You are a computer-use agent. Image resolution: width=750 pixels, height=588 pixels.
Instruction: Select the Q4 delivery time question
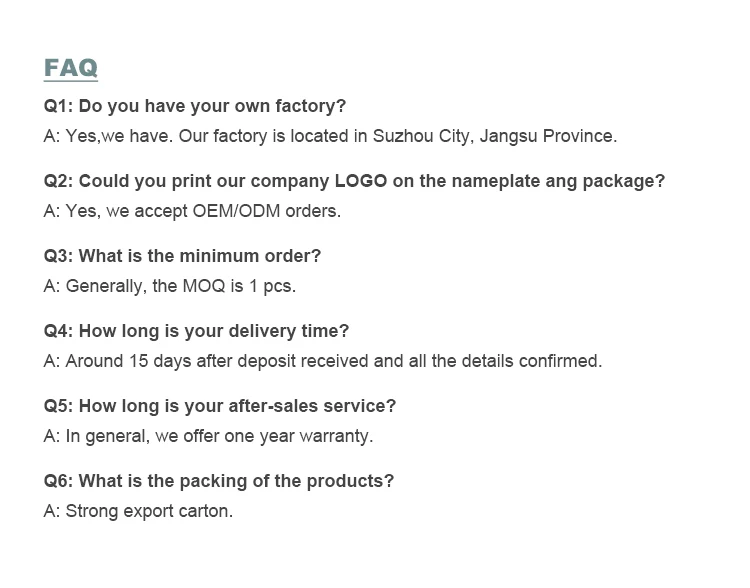tap(196, 331)
